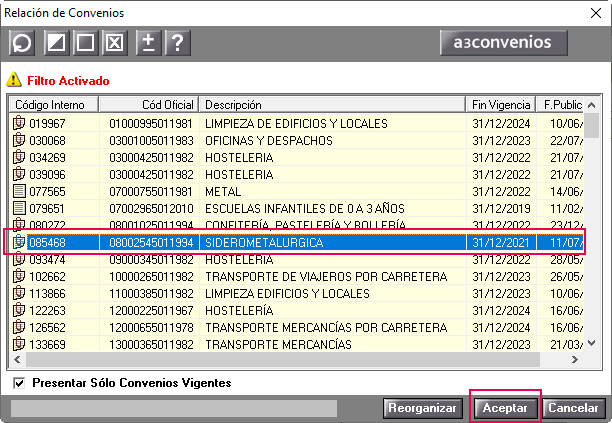Click the document icon of row 113866

(19, 293)
